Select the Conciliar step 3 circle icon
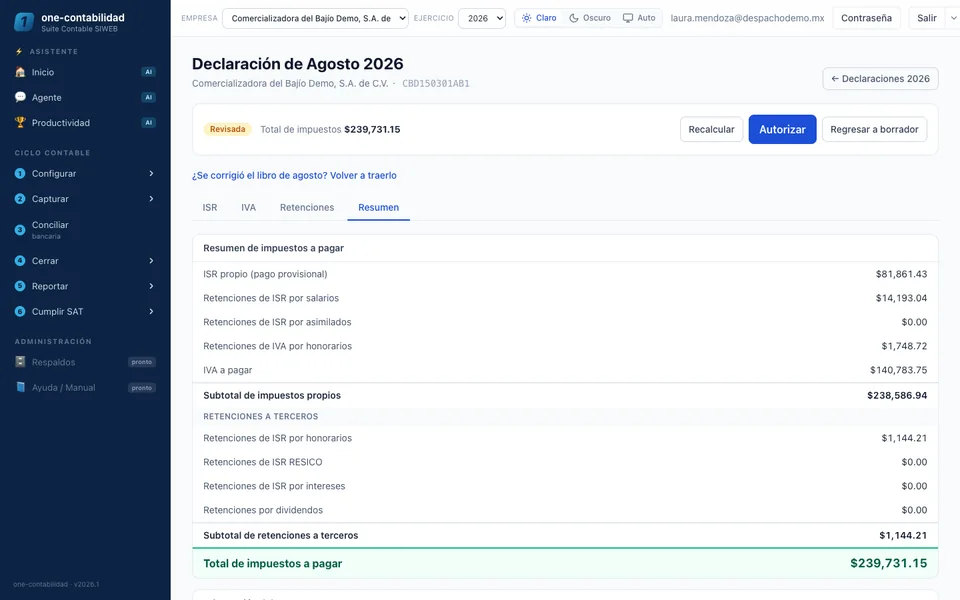Screen dimensions: 960x600 20,230
